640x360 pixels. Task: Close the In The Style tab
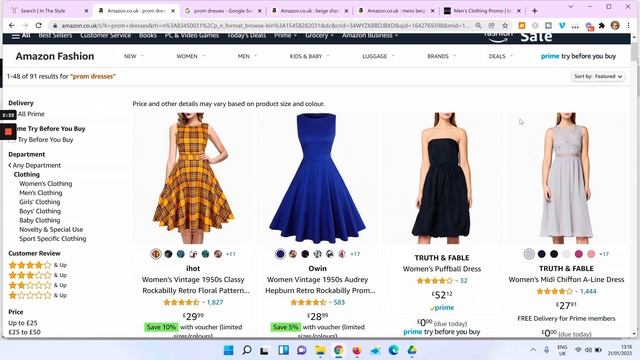[86, 11]
